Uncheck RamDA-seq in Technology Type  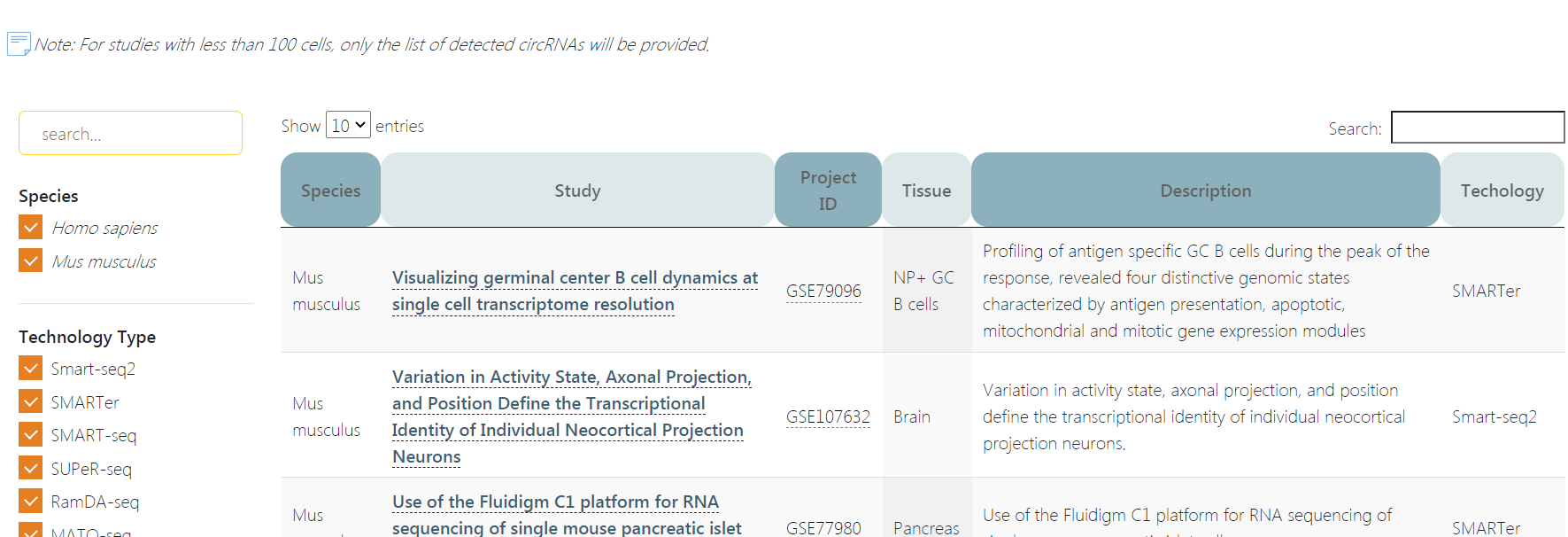click(30, 502)
